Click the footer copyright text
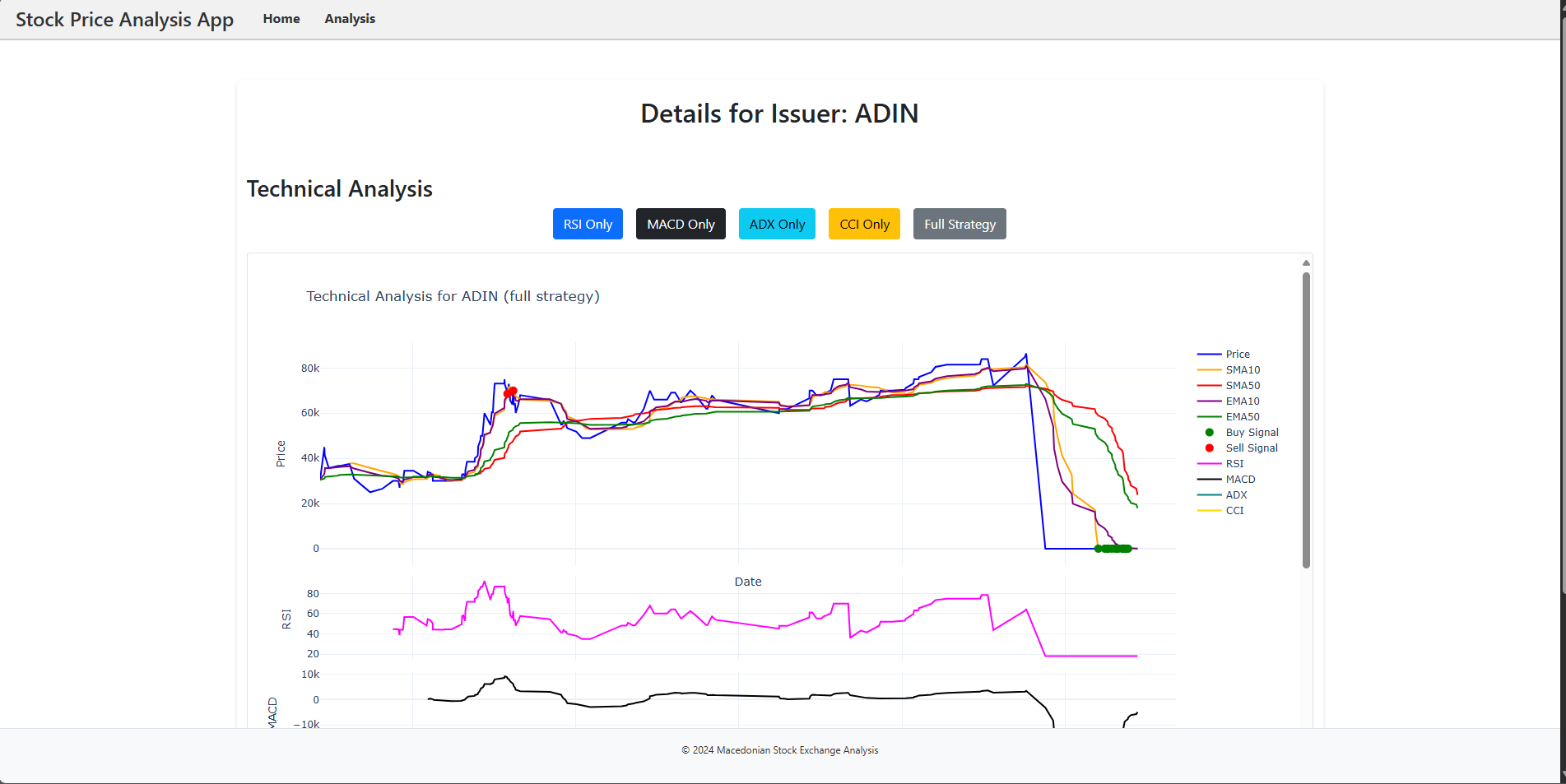This screenshot has height=784, width=1566. tap(779, 750)
